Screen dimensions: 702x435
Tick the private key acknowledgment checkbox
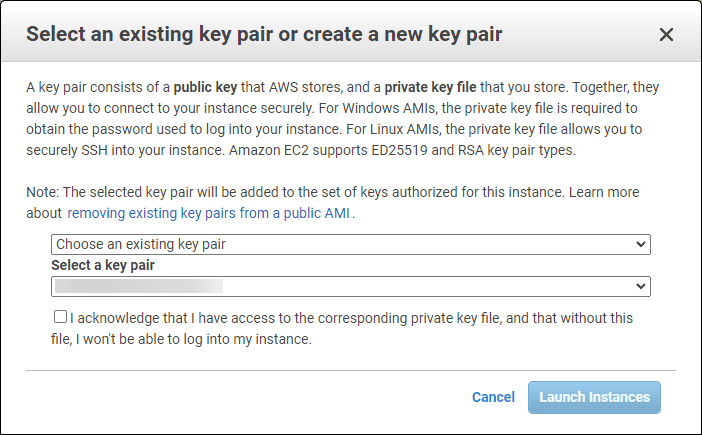pyautogui.click(x=61, y=317)
